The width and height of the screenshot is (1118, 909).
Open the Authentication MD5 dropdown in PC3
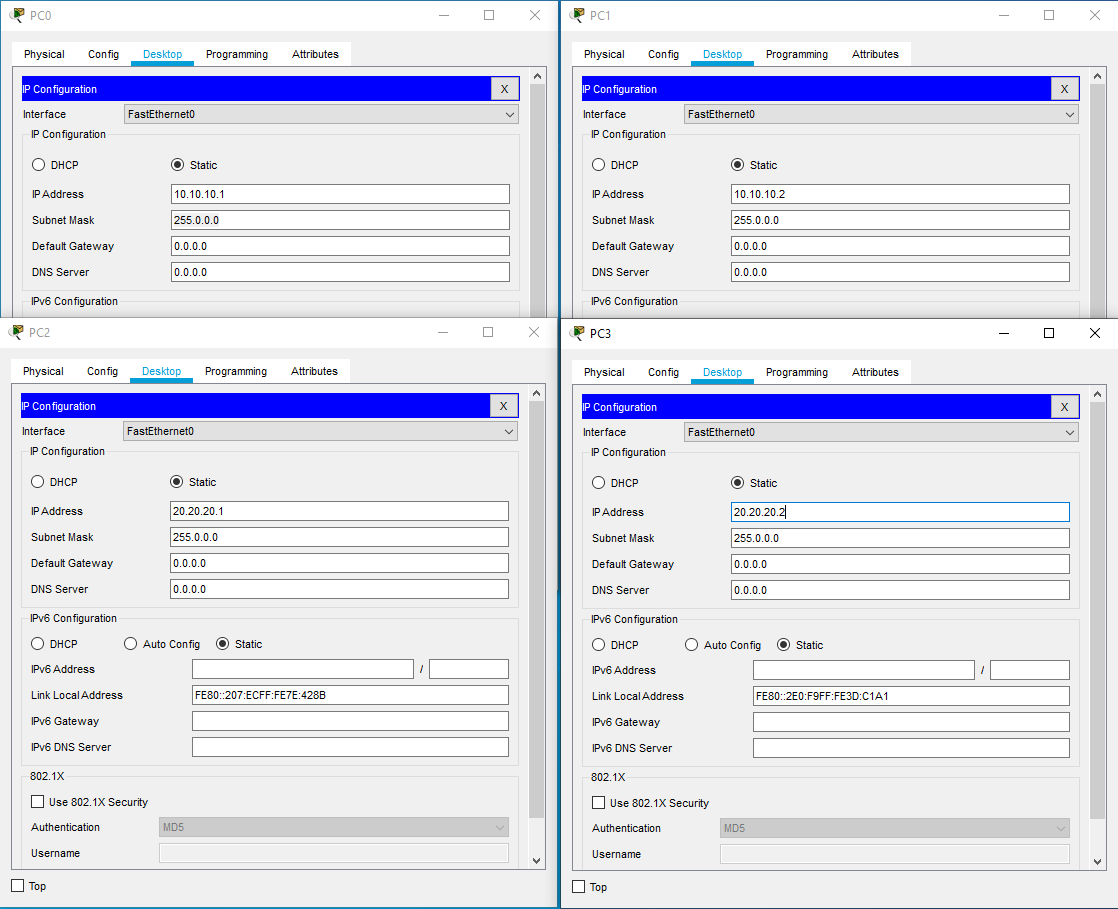[895, 828]
